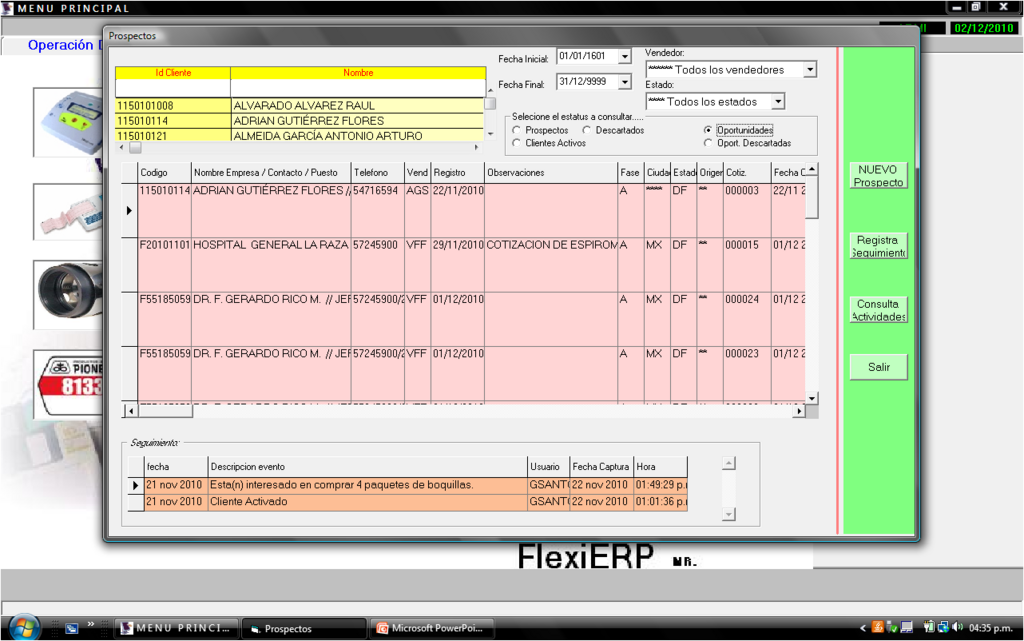Click the Observaciones column header
This screenshot has height=641, width=1024.
[550, 173]
